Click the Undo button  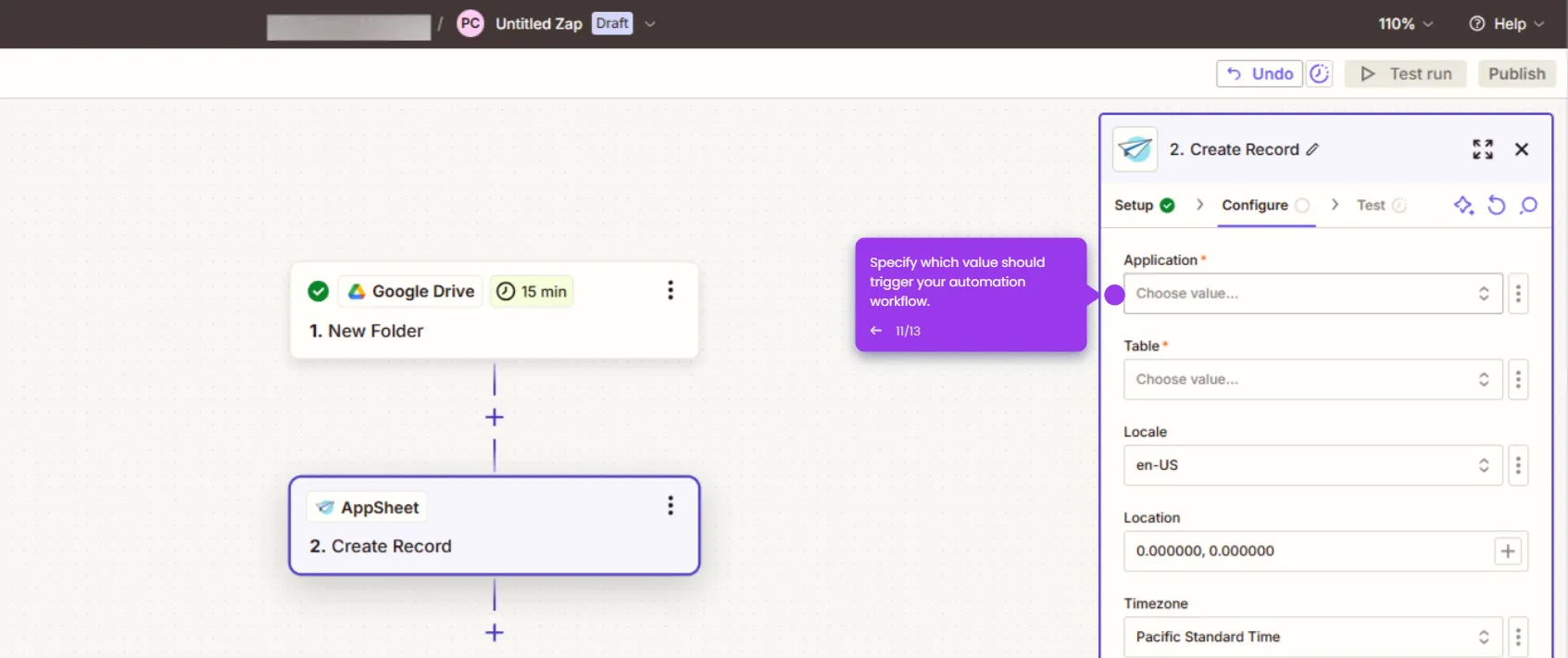tap(1260, 73)
